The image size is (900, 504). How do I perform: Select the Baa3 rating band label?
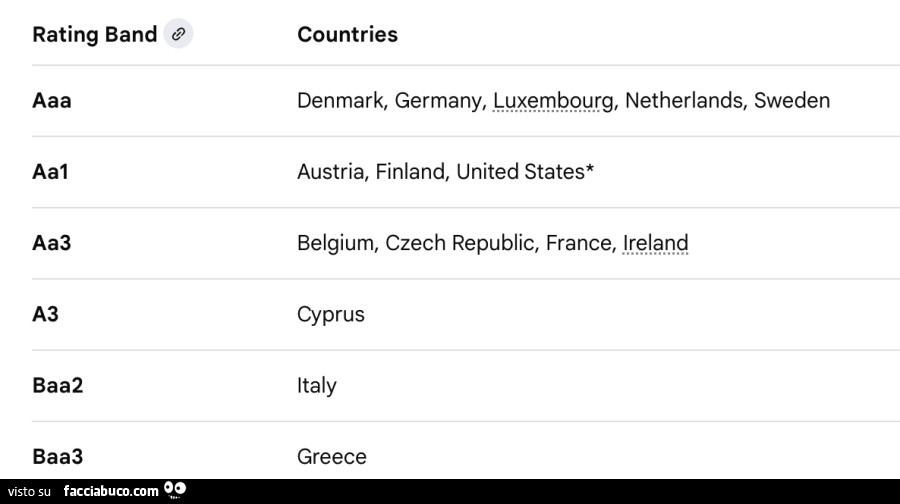(58, 457)
